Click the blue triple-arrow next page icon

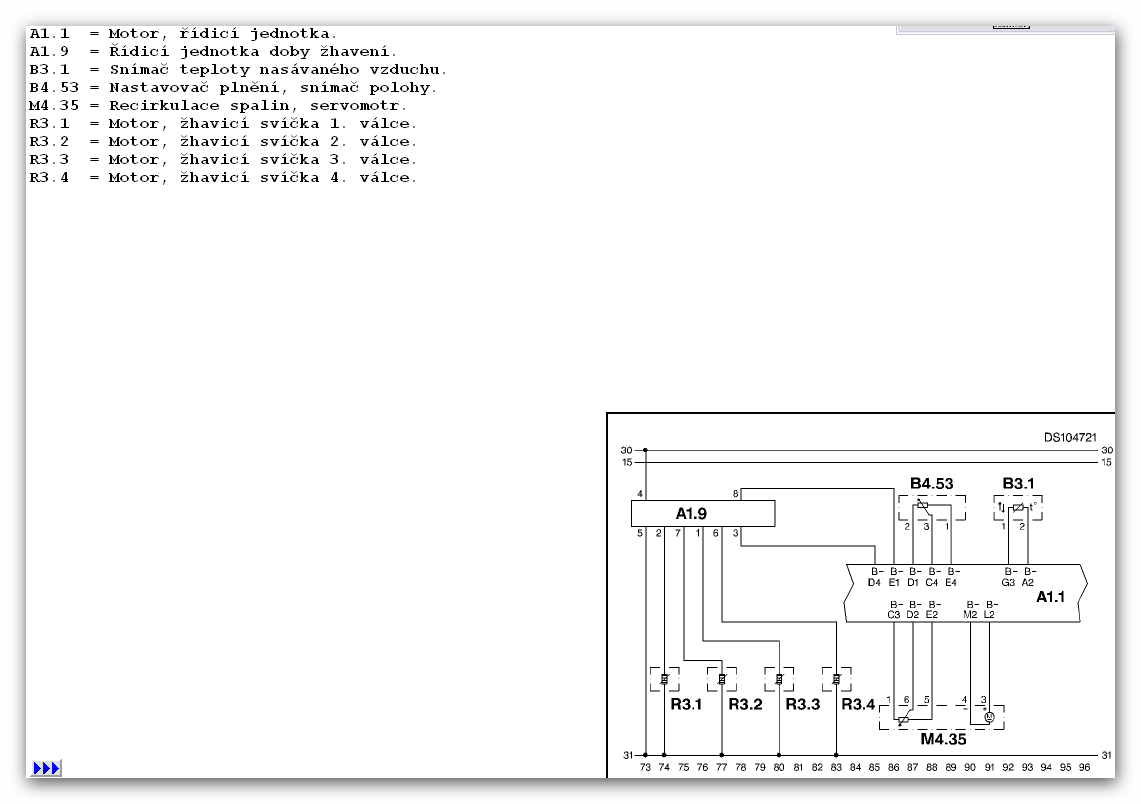tap(47, 768)
